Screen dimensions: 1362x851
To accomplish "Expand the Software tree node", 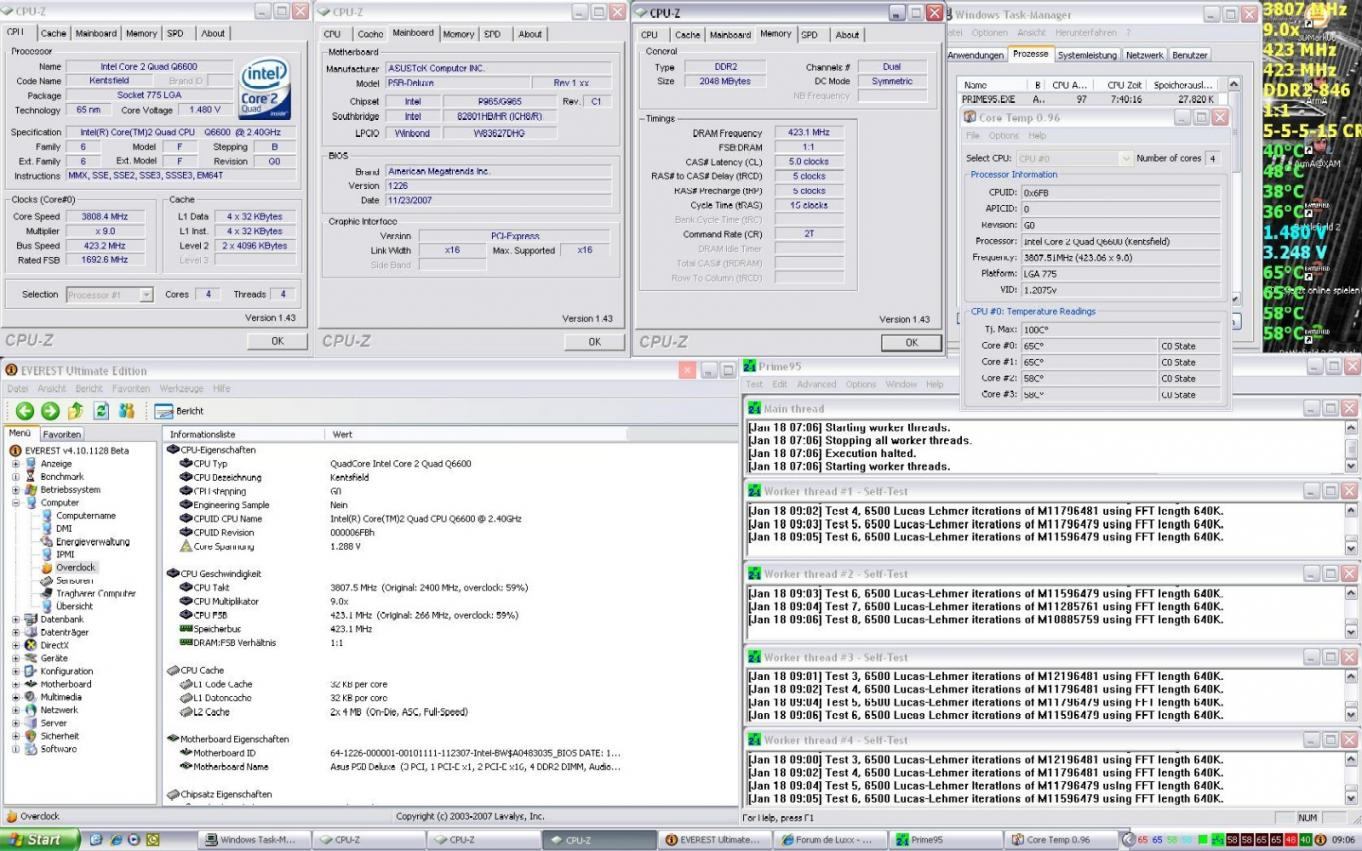I will (x=15, y=749).
